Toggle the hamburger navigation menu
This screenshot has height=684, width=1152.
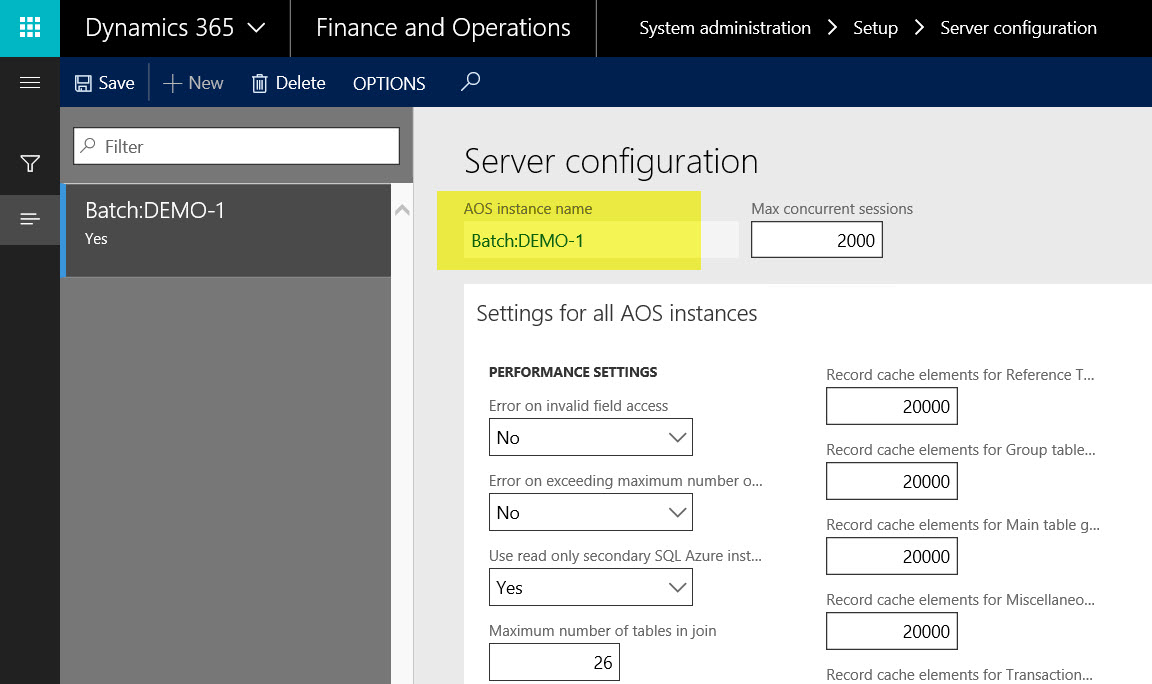[30, 82]
